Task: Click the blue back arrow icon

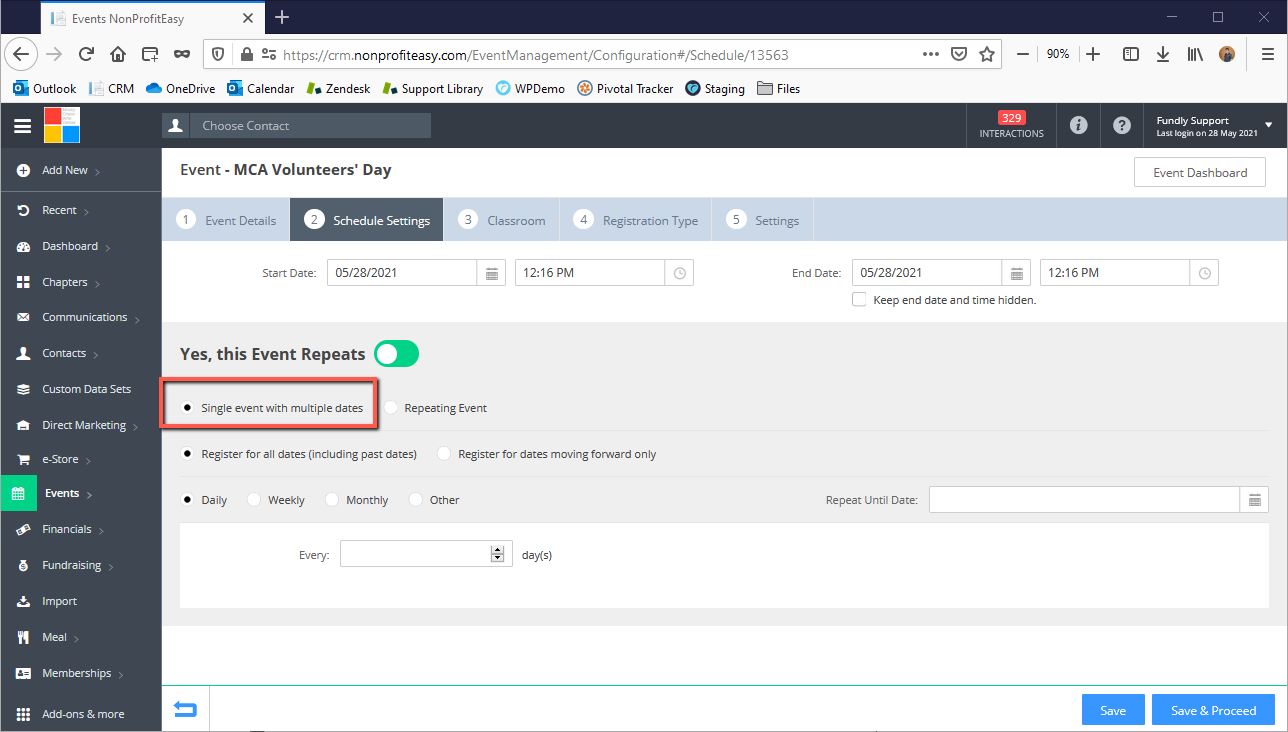Action: [x=185, y=710]
